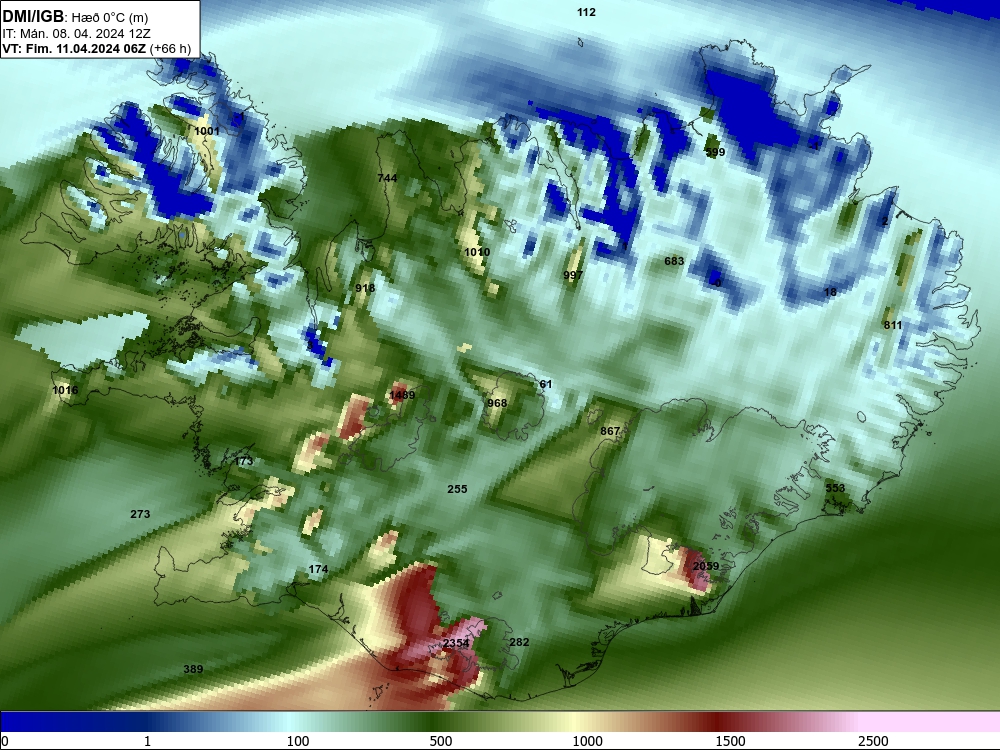
Task: Click the map value 599
Action: (716, 152)
